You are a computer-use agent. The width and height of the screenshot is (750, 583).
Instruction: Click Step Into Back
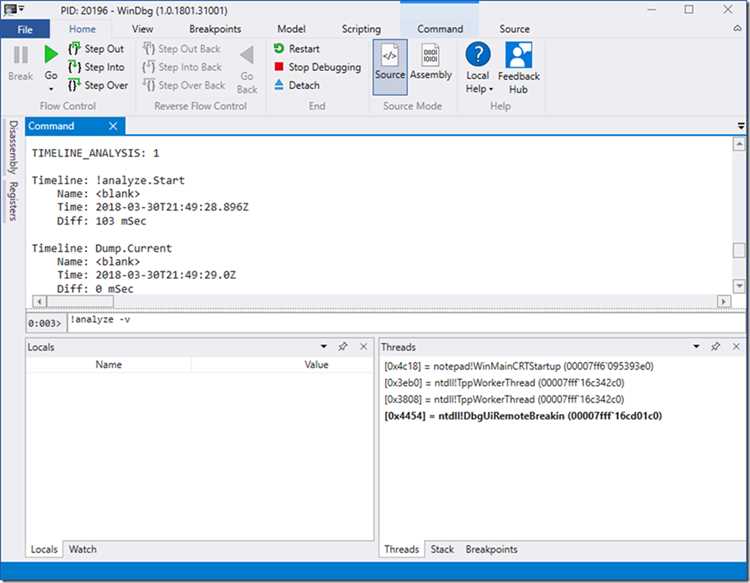click(182, 67)
